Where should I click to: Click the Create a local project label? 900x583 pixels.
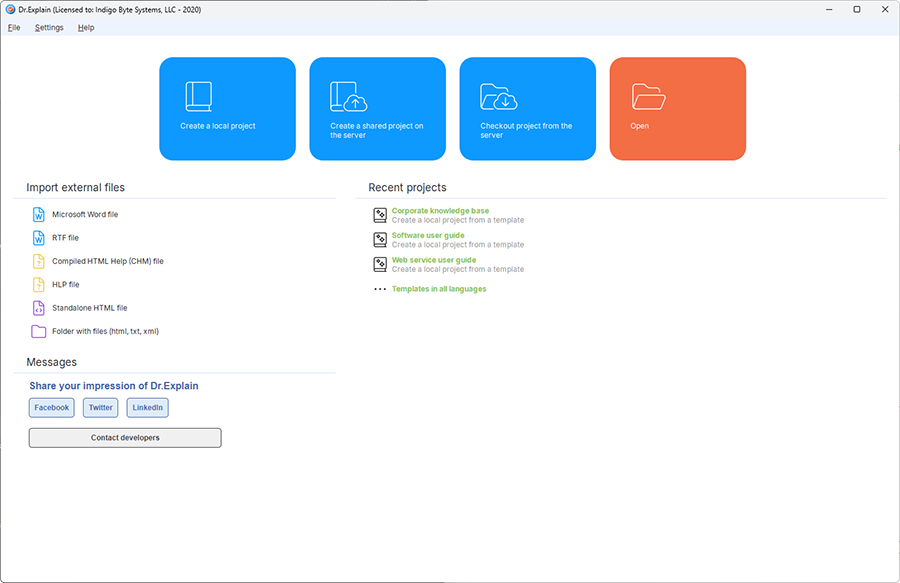[218, 126]
